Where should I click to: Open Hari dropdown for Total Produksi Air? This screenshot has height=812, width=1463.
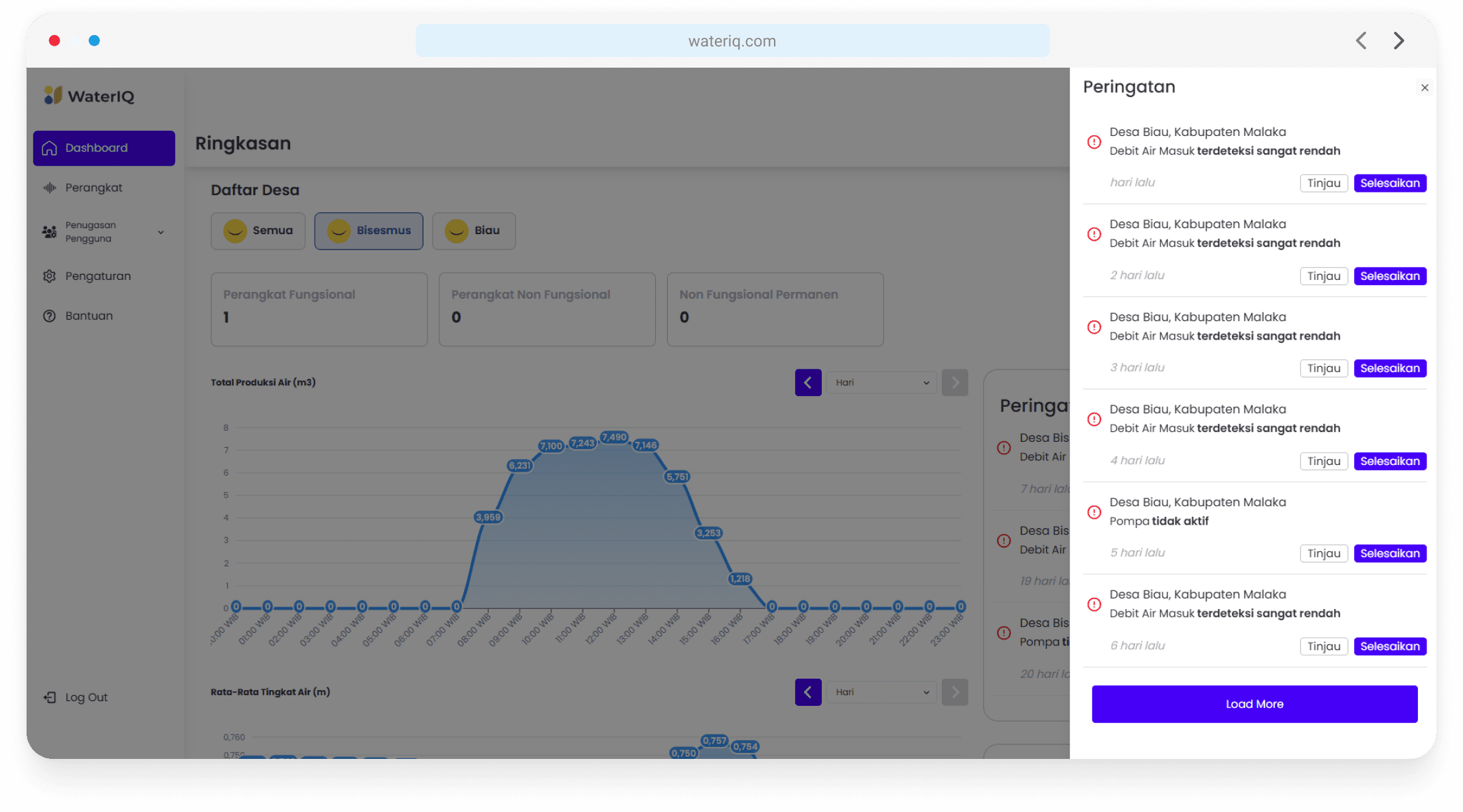(882, 383)
